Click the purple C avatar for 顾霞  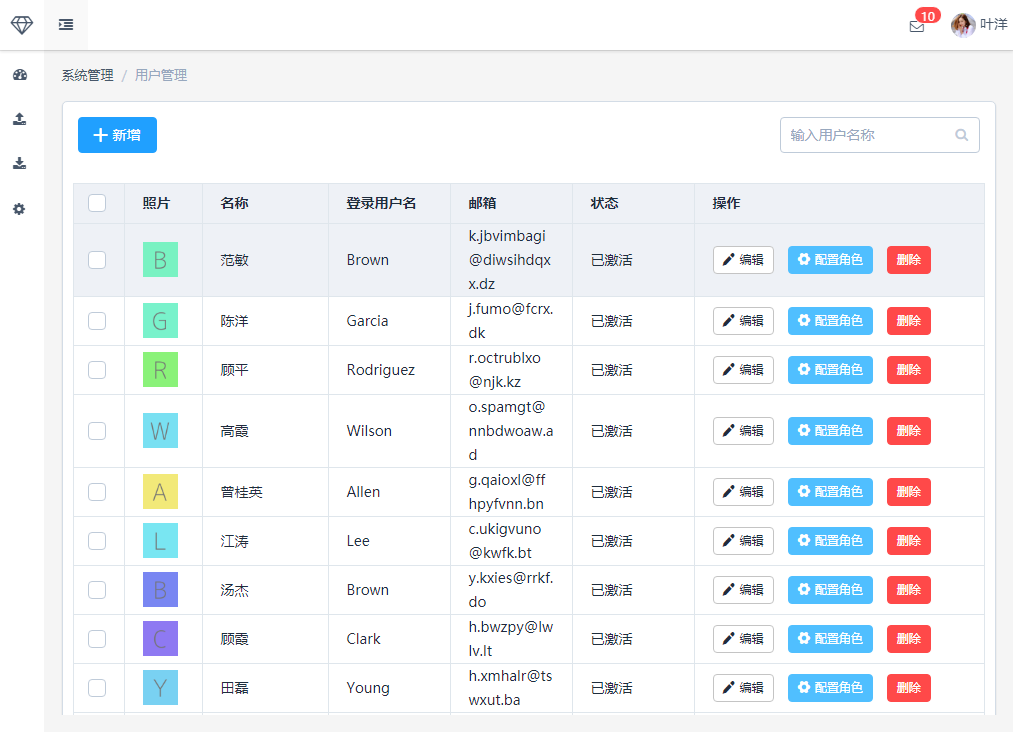point(160,639)
